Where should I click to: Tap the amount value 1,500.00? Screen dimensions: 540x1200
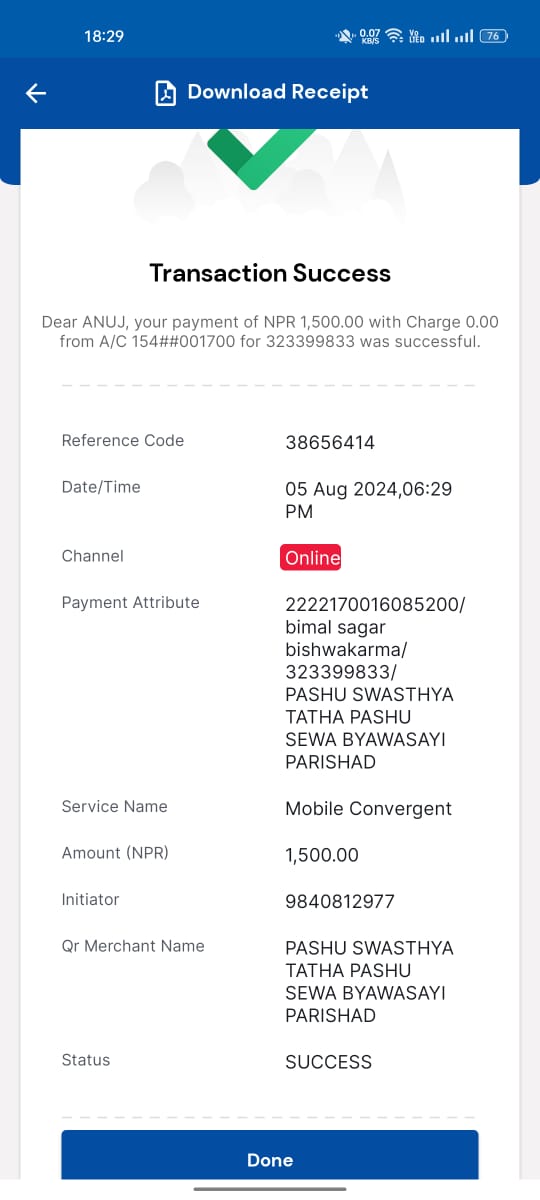[322, 855]
